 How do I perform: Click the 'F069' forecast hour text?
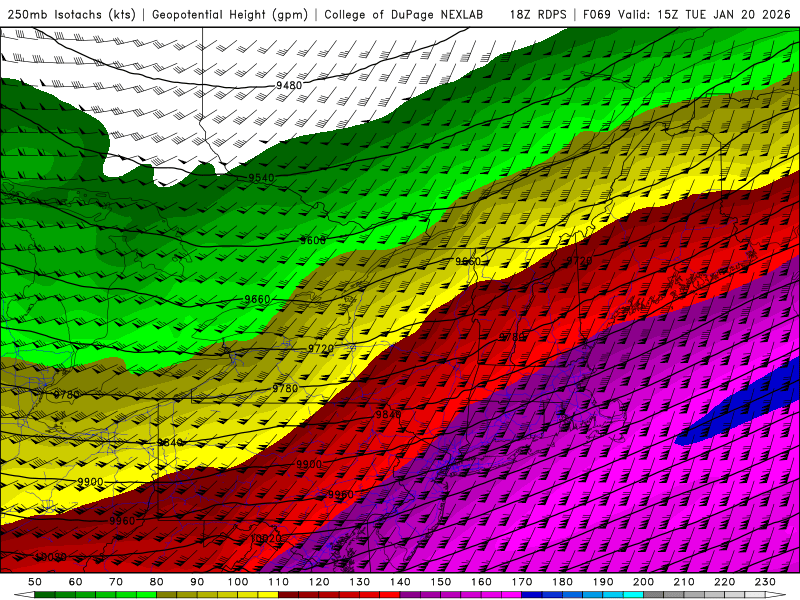(596, 14)
